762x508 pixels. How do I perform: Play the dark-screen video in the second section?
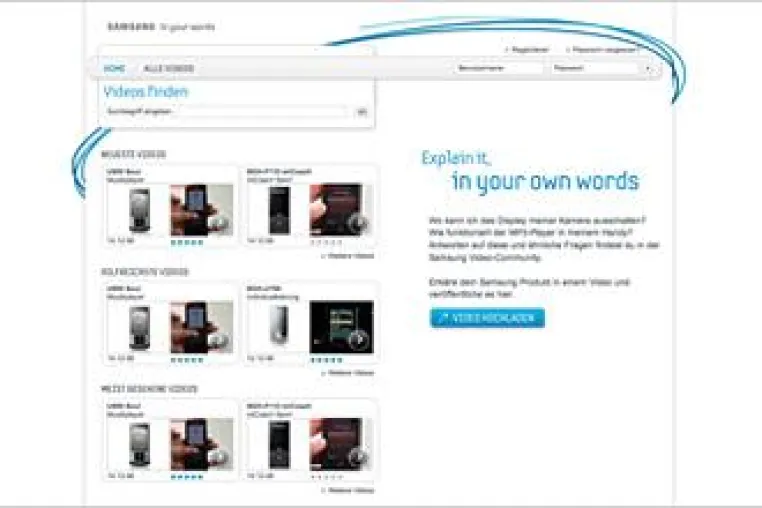point(341,327)
